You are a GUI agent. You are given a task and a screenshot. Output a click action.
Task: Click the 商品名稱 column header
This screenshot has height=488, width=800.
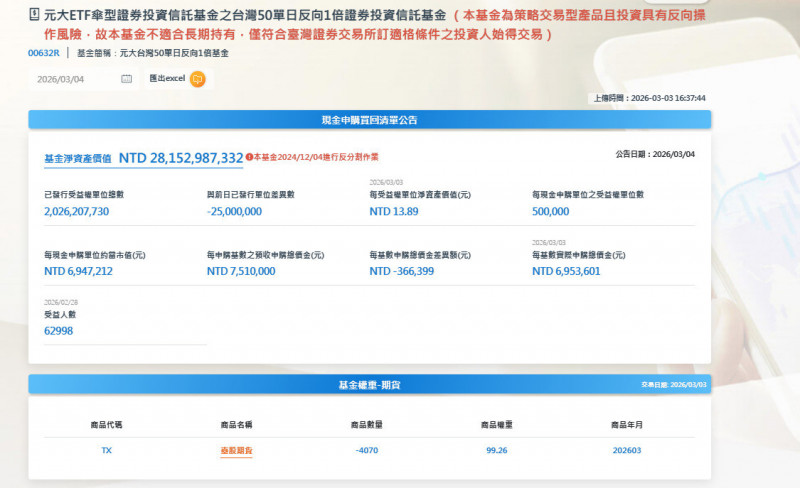click(236, 424)
